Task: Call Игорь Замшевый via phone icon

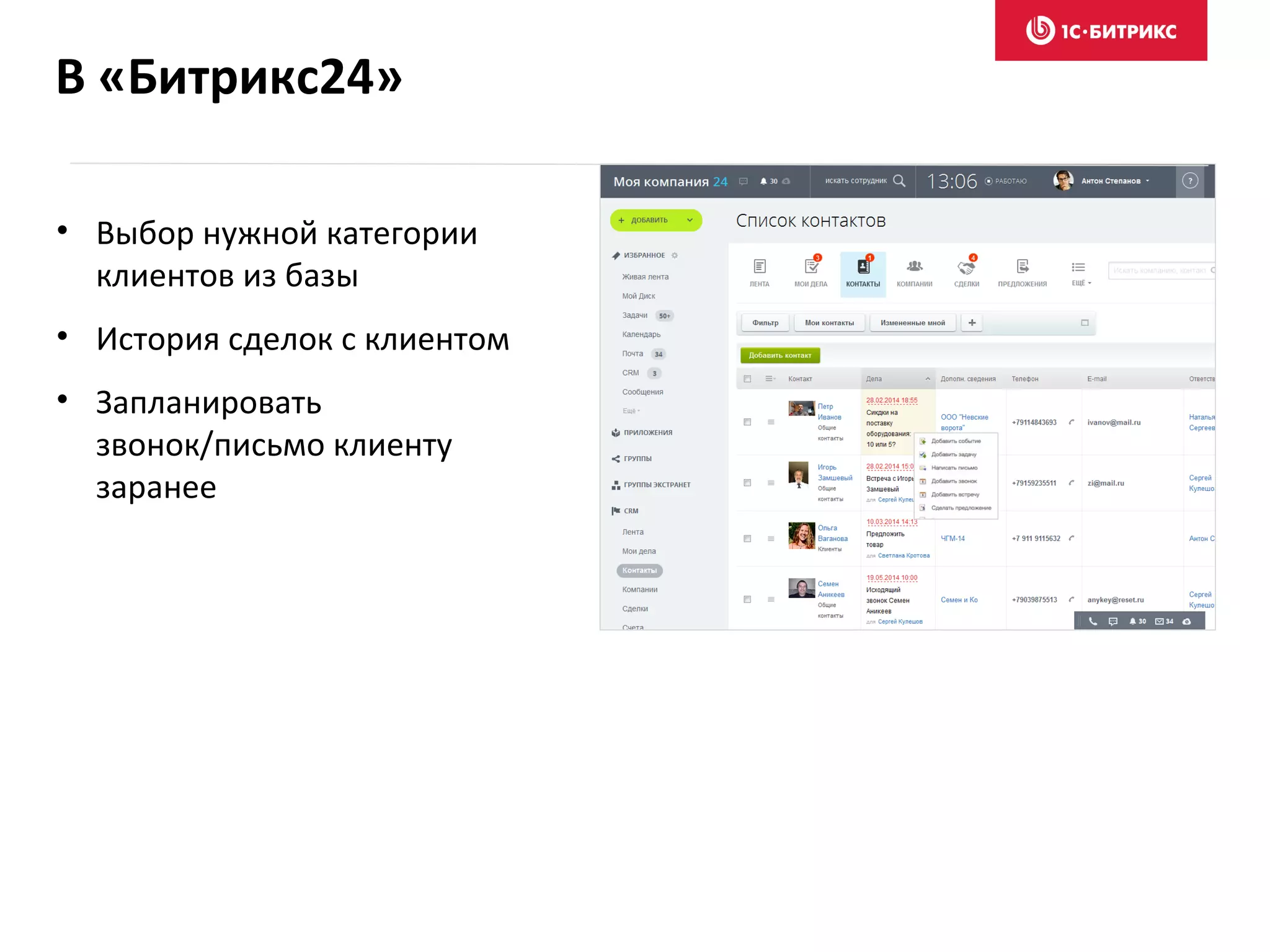Action: 1072,483
